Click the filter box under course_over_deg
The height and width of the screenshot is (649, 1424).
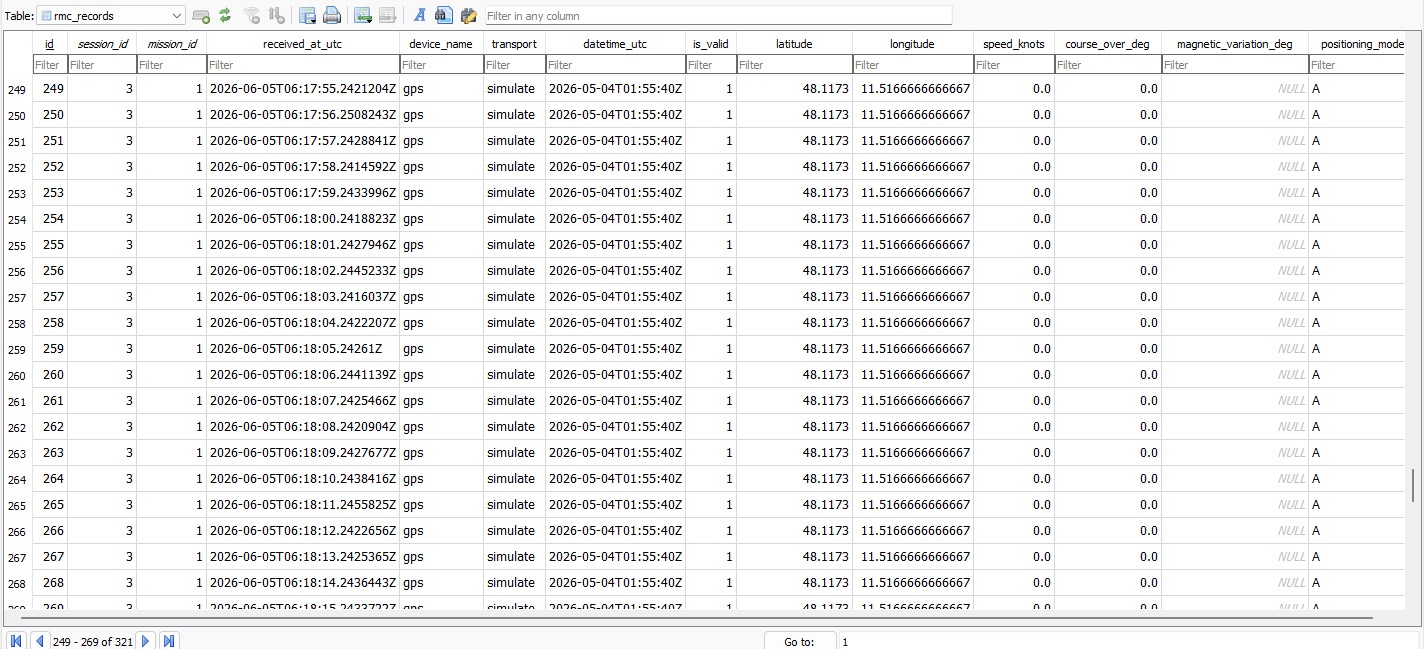(x=1108, y=65)
